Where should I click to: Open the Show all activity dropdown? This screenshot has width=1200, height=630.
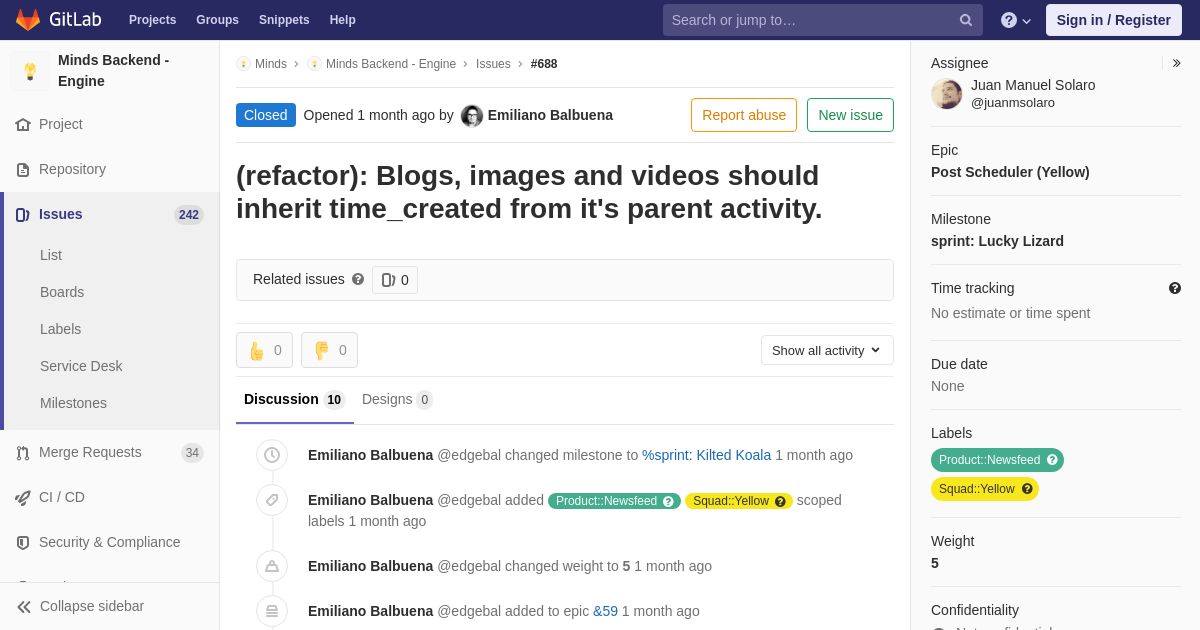[x=826, y=350]
